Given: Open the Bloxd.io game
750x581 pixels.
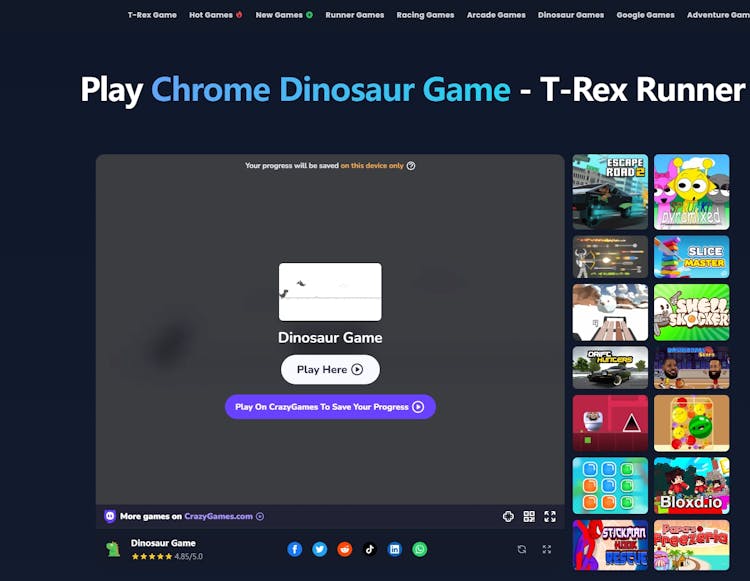Looking at the screenshot, I should [692, 485].
